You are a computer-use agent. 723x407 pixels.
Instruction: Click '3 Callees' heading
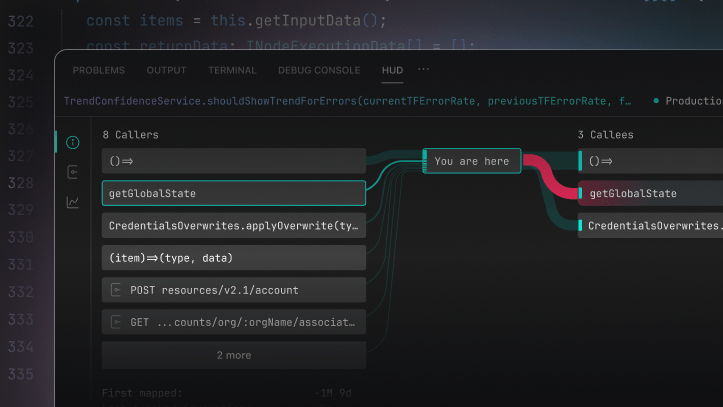tap(605, 135)
